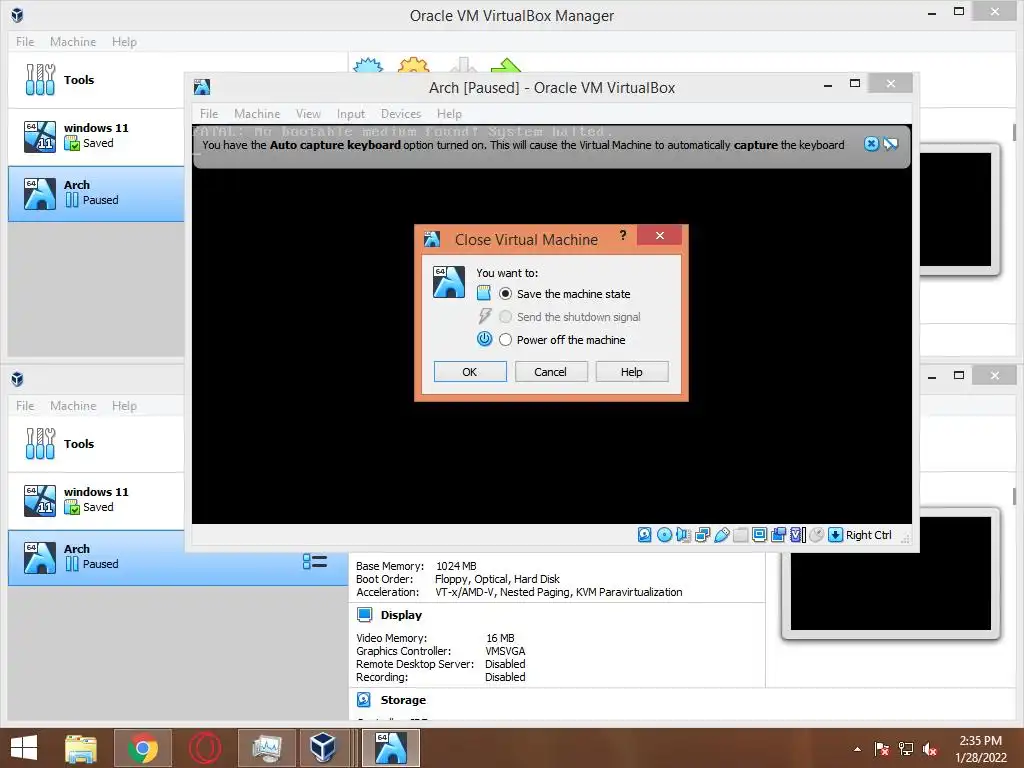This screenshot has height=768, width=1024.
Task: Click the greyed shared folders icon in VM status bar
Action: coord(741,535)
